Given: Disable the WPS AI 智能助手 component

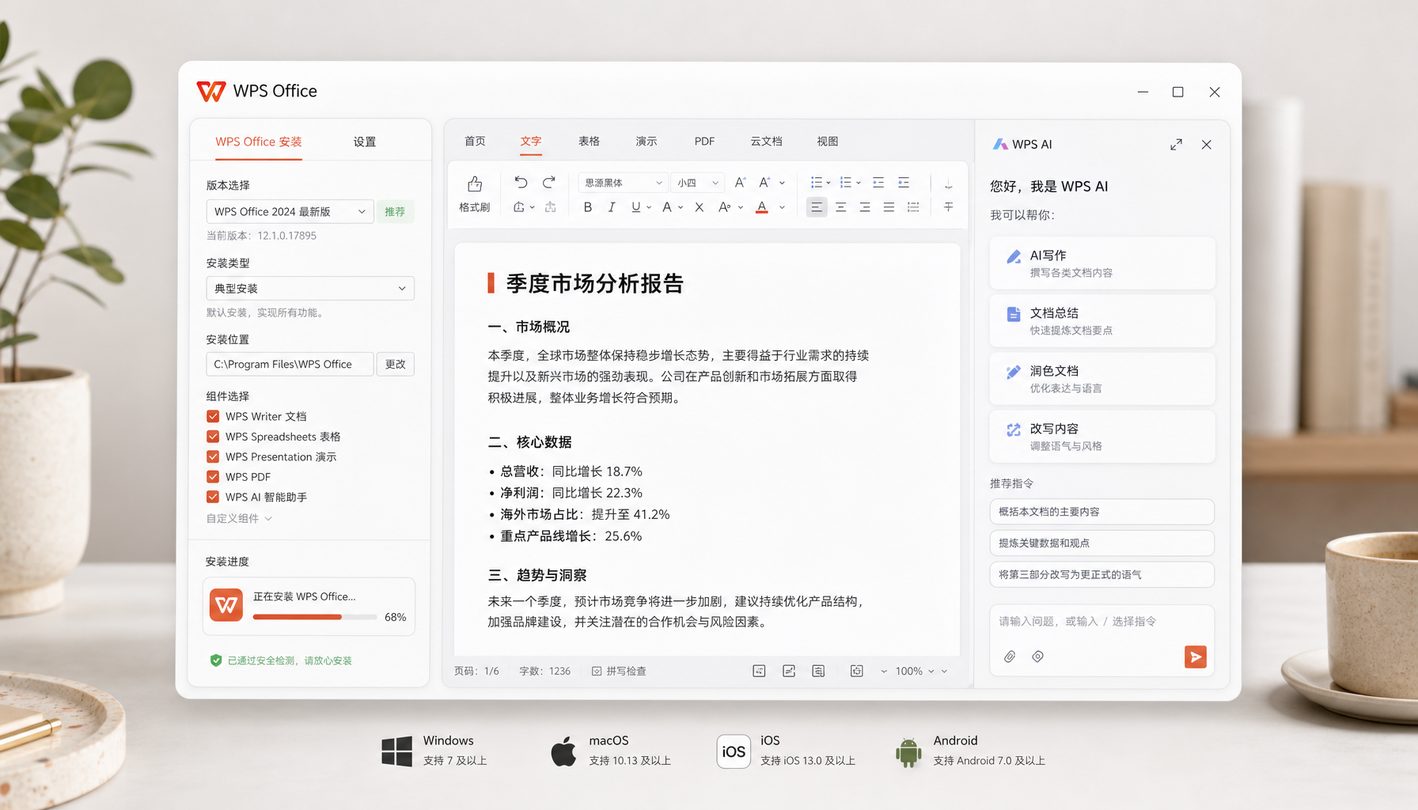Looking at the screenshot, I should pos(213,496).
